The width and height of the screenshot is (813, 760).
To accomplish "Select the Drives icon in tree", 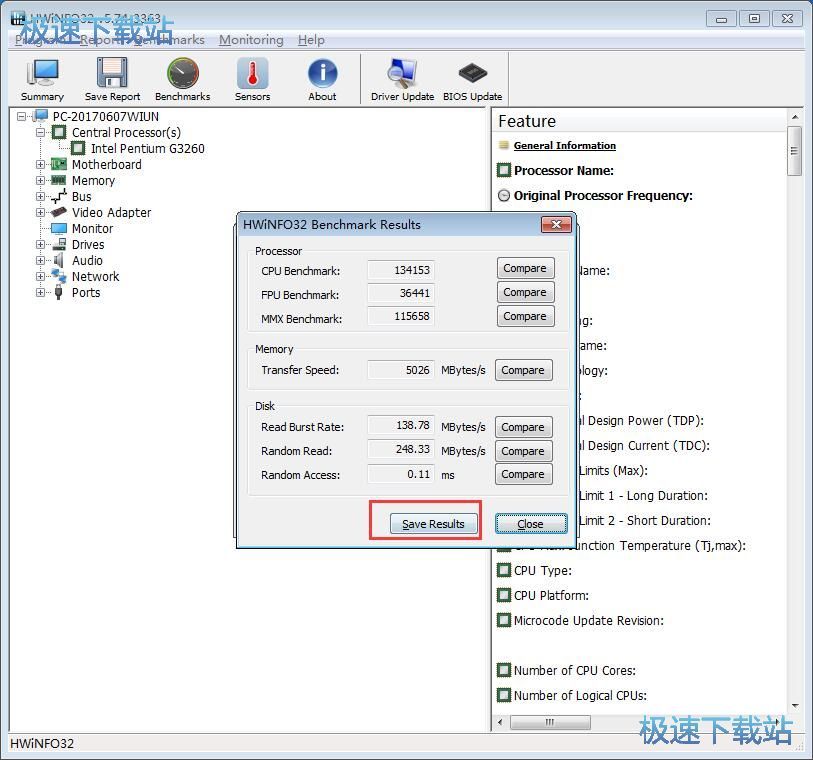I will (x=59, y=244).
